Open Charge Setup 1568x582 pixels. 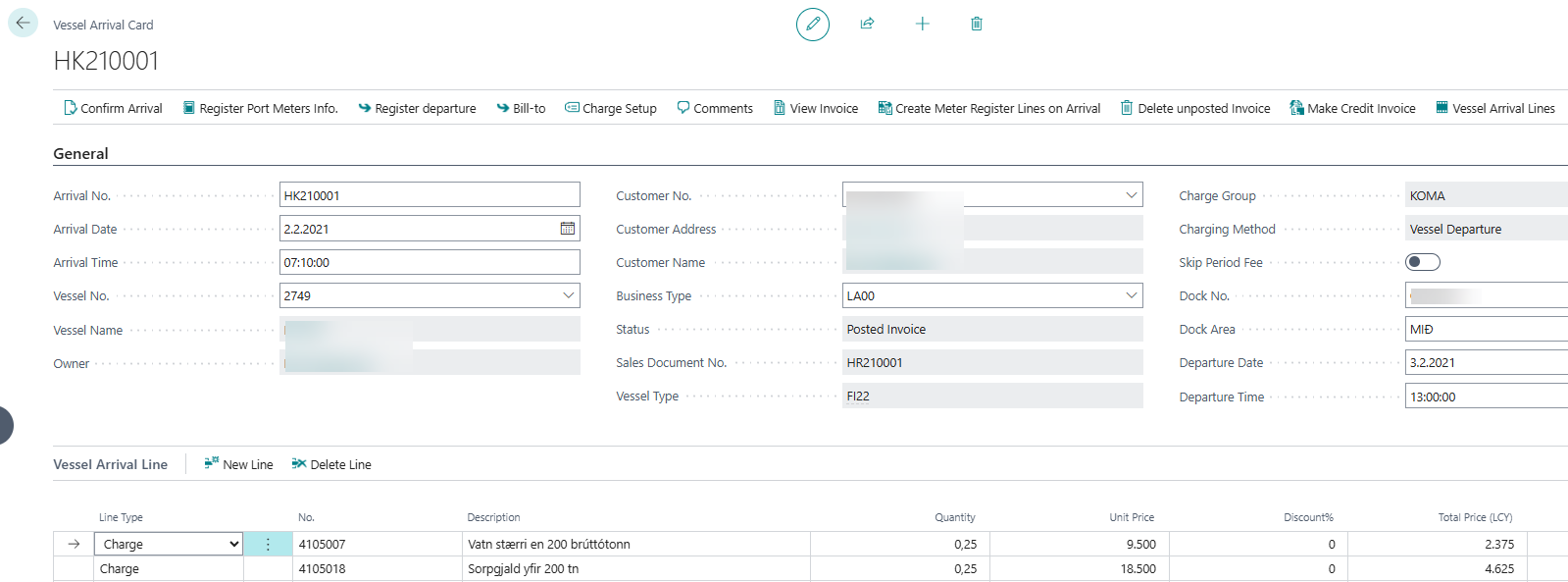pos(610,108)
